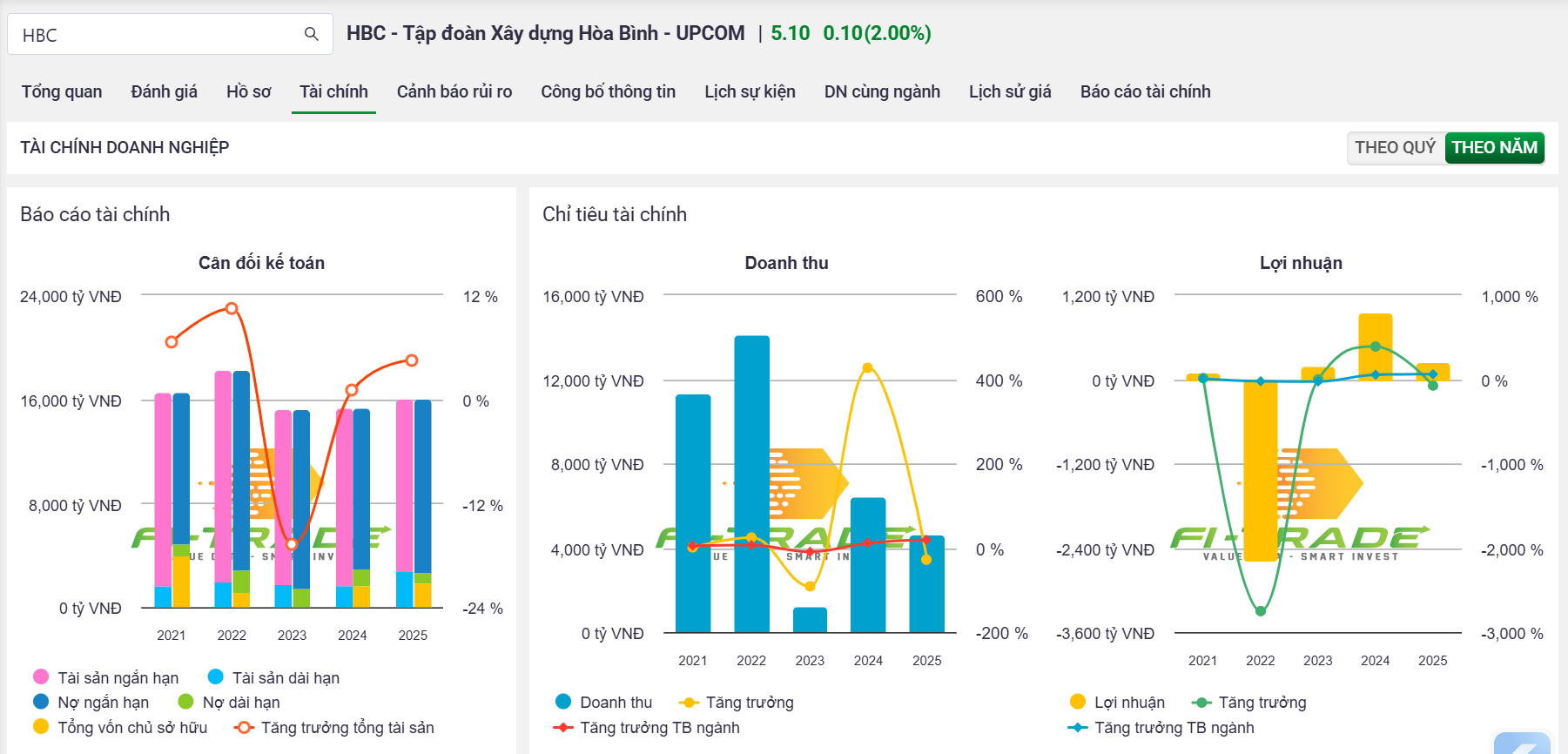Go to Cảnh báo rủi ro tab
The height and width of the screenshot is (754, 1568).
pos(454,91)
